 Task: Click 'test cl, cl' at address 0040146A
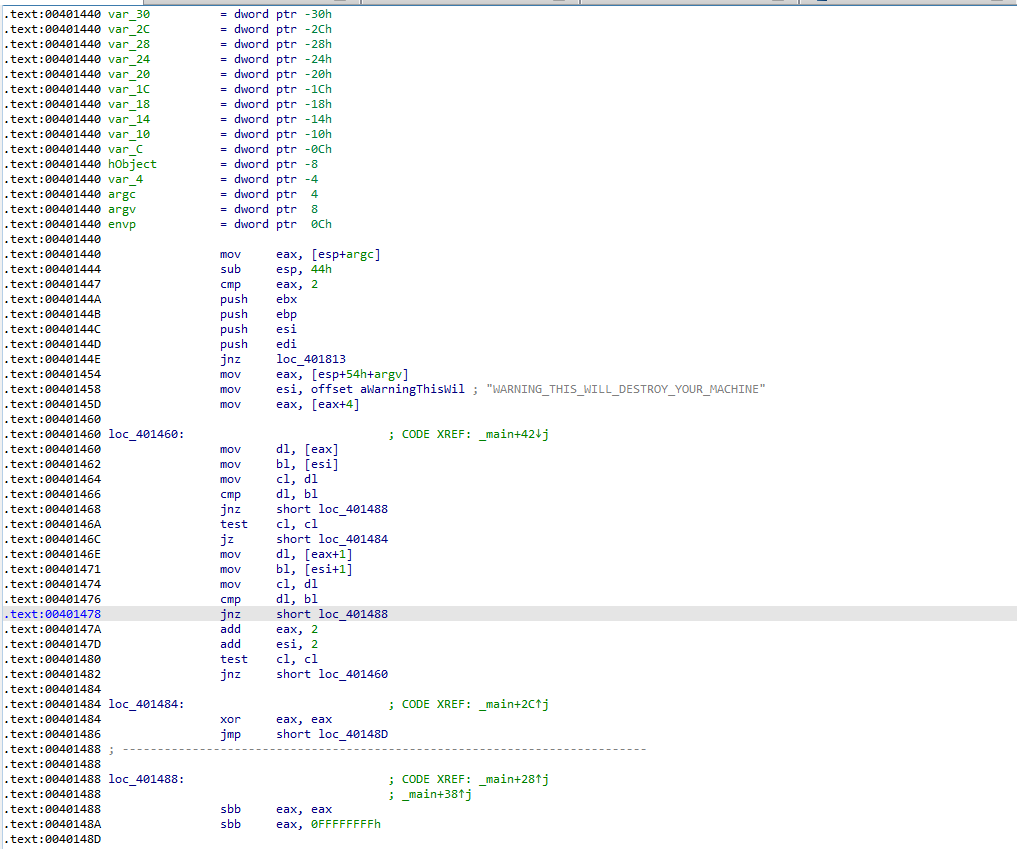(x=269, y=524)
